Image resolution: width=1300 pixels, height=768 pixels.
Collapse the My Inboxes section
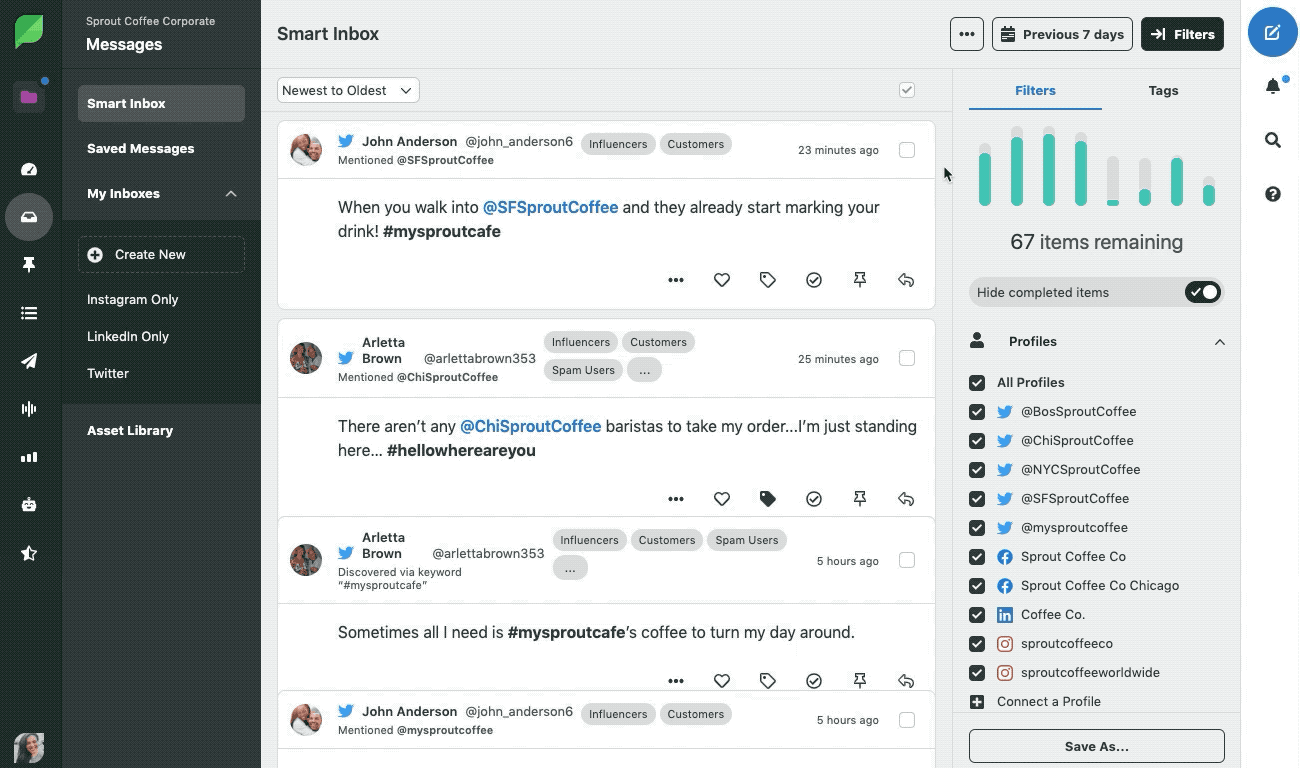(x=231, y=194)
